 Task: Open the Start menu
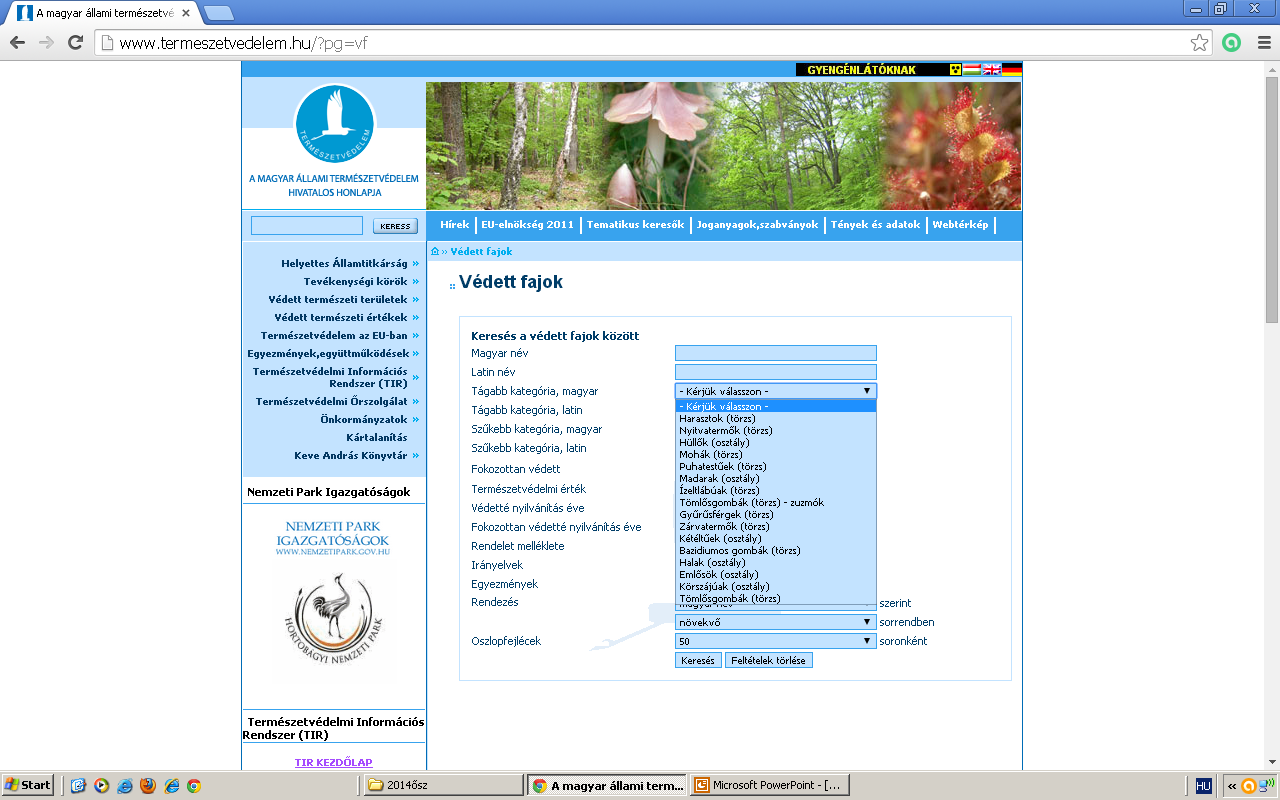[28, 785]
